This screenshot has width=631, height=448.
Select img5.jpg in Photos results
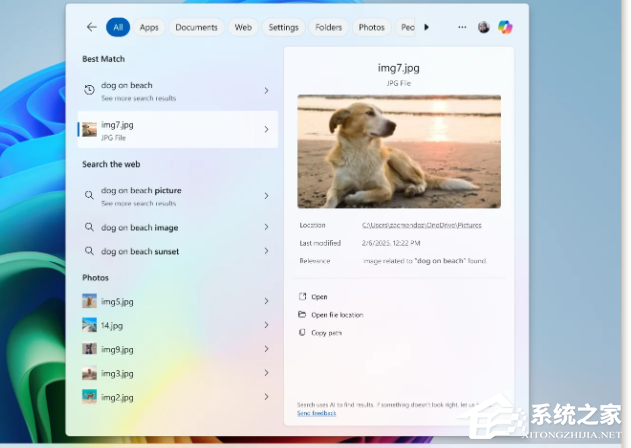(117, 301)
